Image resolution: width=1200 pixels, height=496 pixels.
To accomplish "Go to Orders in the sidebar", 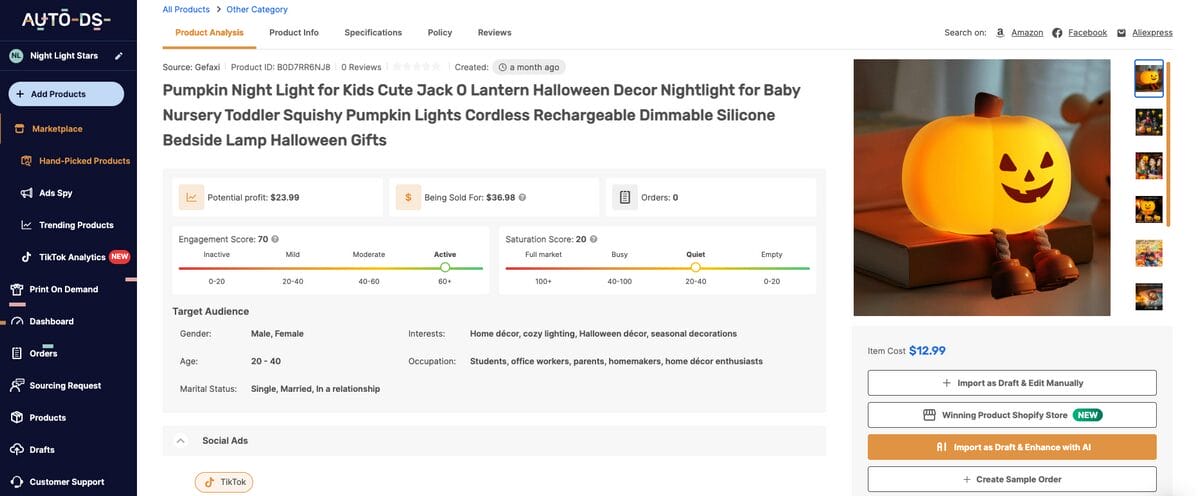I will click(x=44, y=353).
